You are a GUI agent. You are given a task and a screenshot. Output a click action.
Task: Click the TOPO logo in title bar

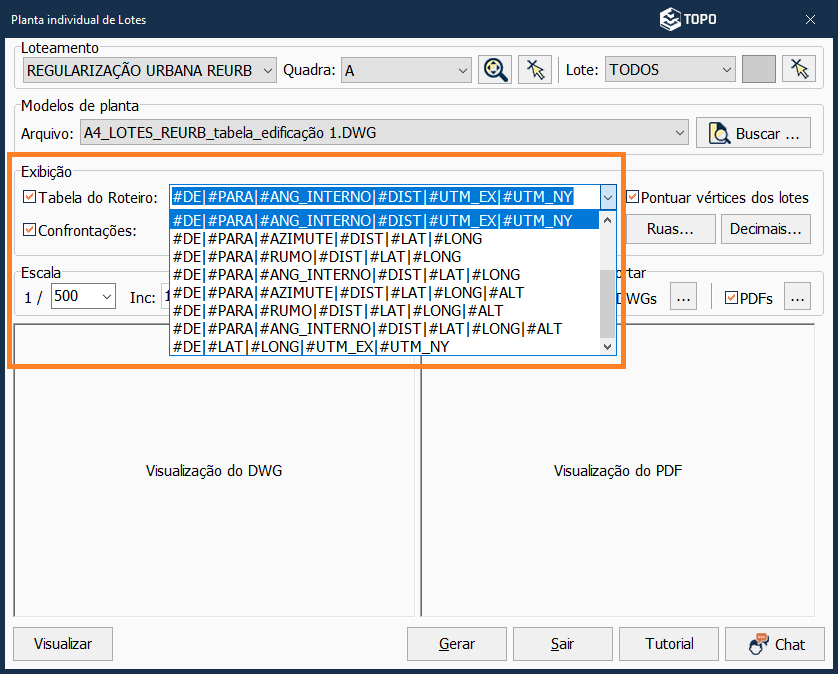[688, 19]
